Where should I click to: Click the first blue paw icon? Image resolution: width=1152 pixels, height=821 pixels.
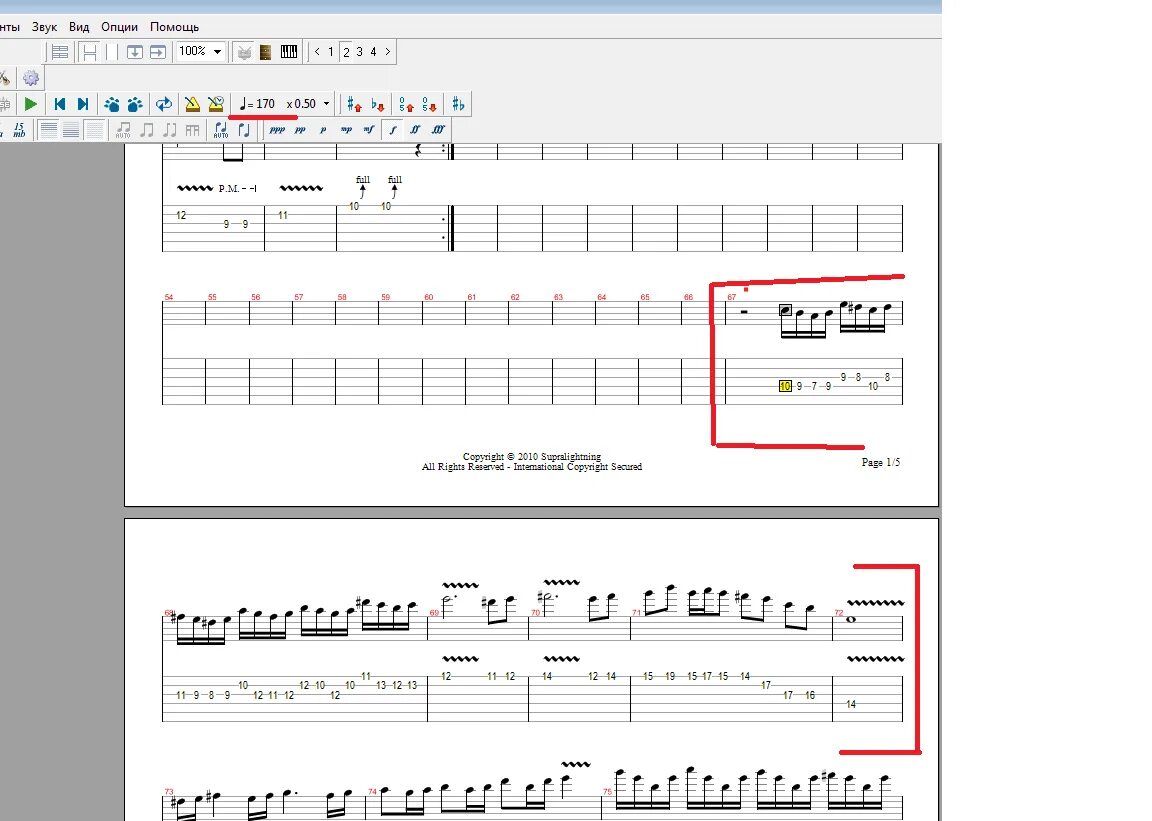[x=112, y=104]
